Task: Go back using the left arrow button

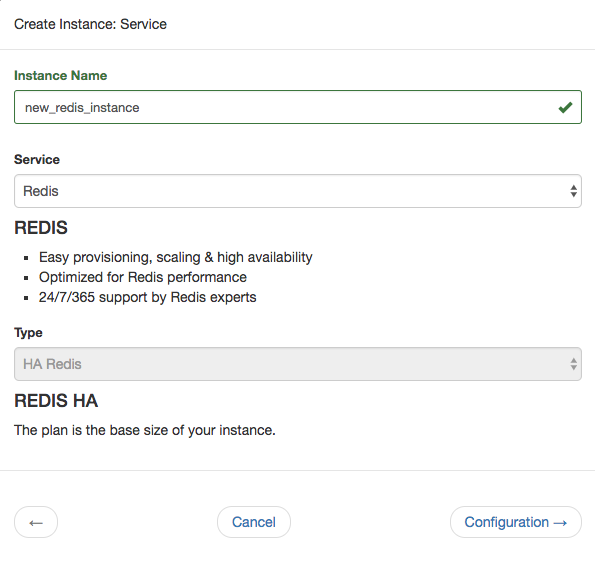Action: 36,522
